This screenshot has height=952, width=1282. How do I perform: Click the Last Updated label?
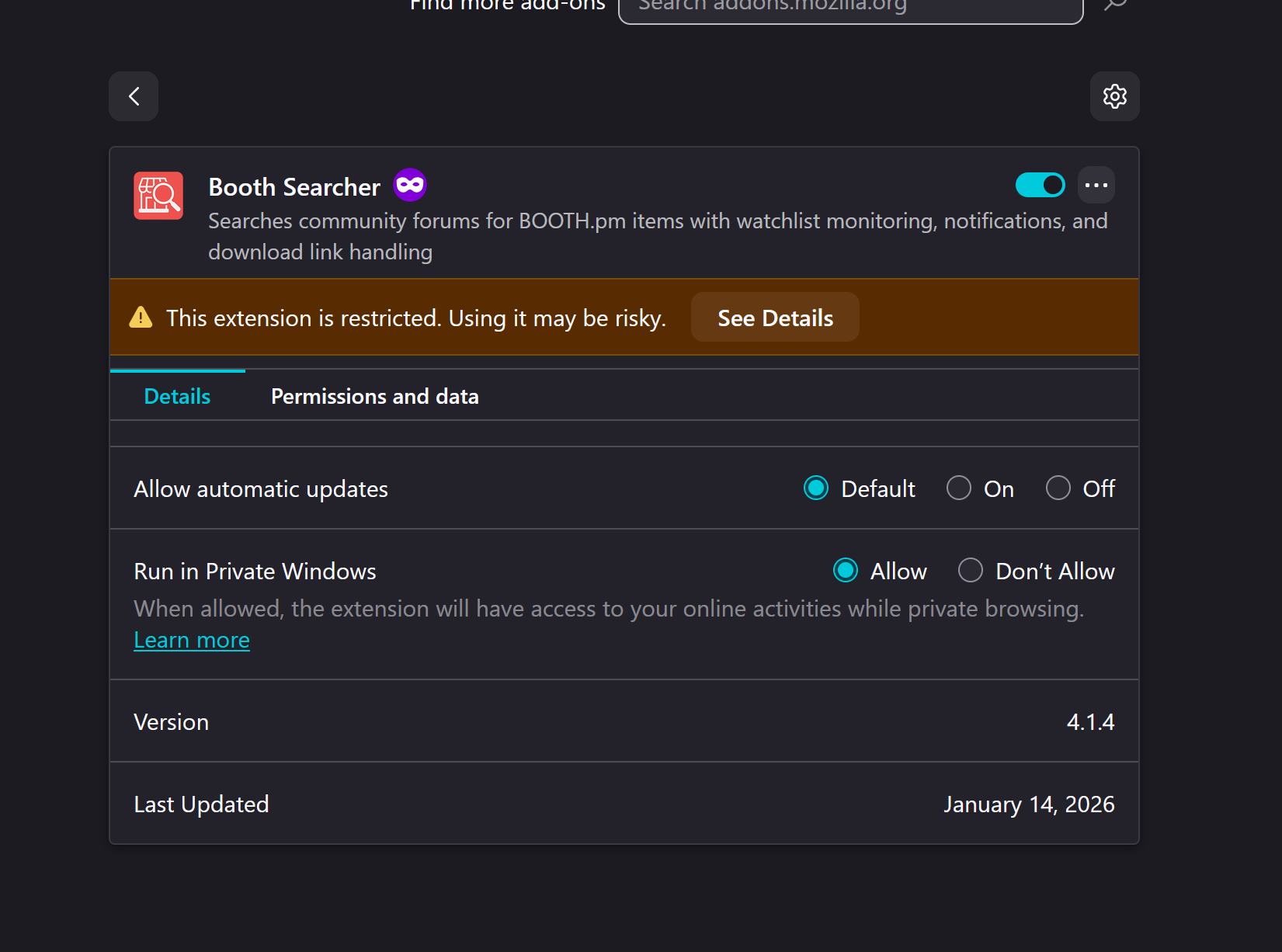click(201, 804)
